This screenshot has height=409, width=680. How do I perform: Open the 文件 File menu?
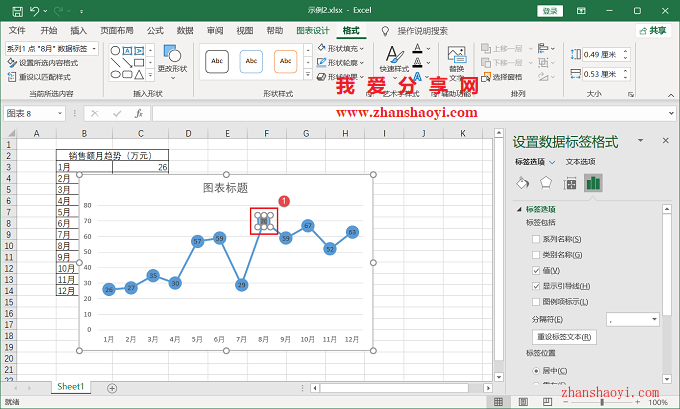[x=17, y=31]
